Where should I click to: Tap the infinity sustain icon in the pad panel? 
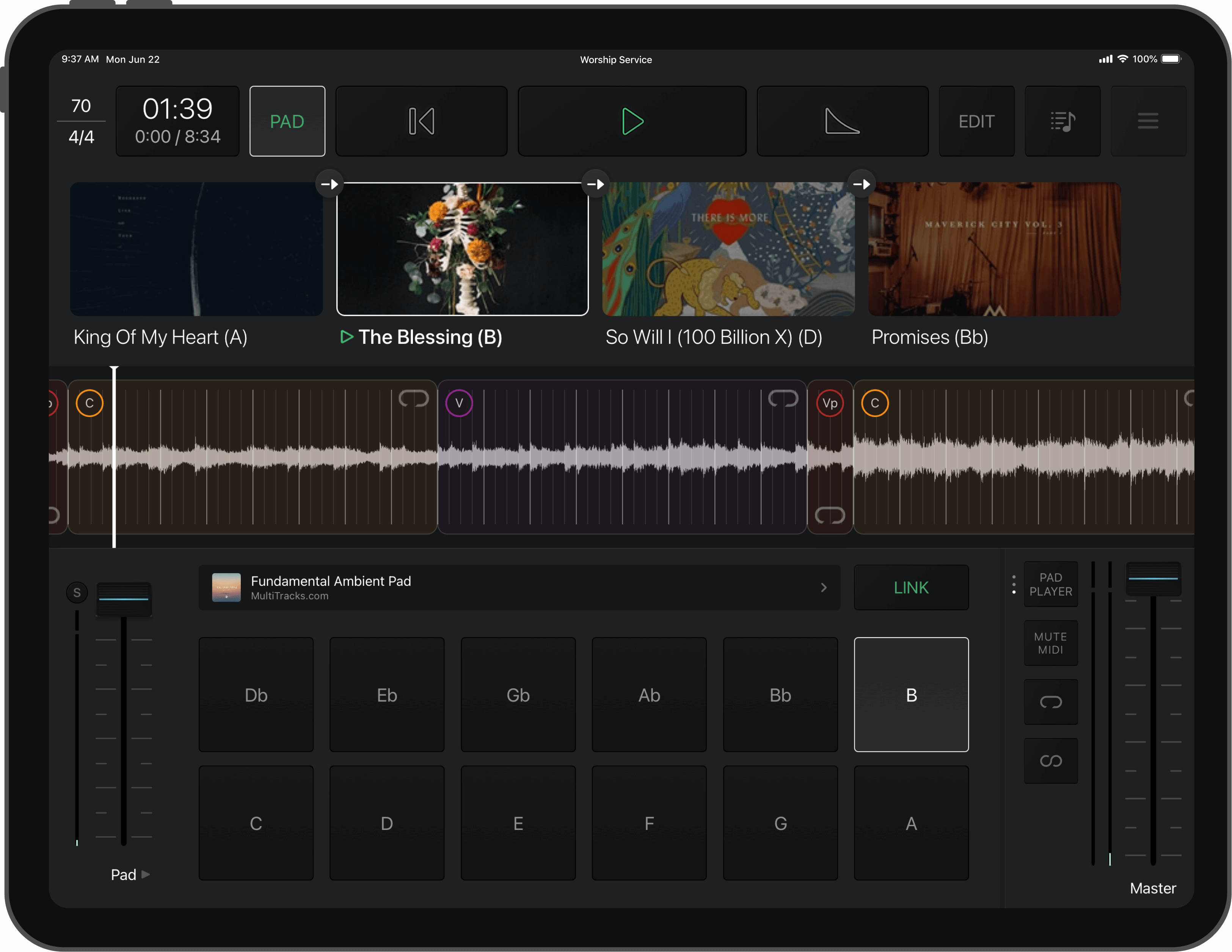tap(1050, 761)
